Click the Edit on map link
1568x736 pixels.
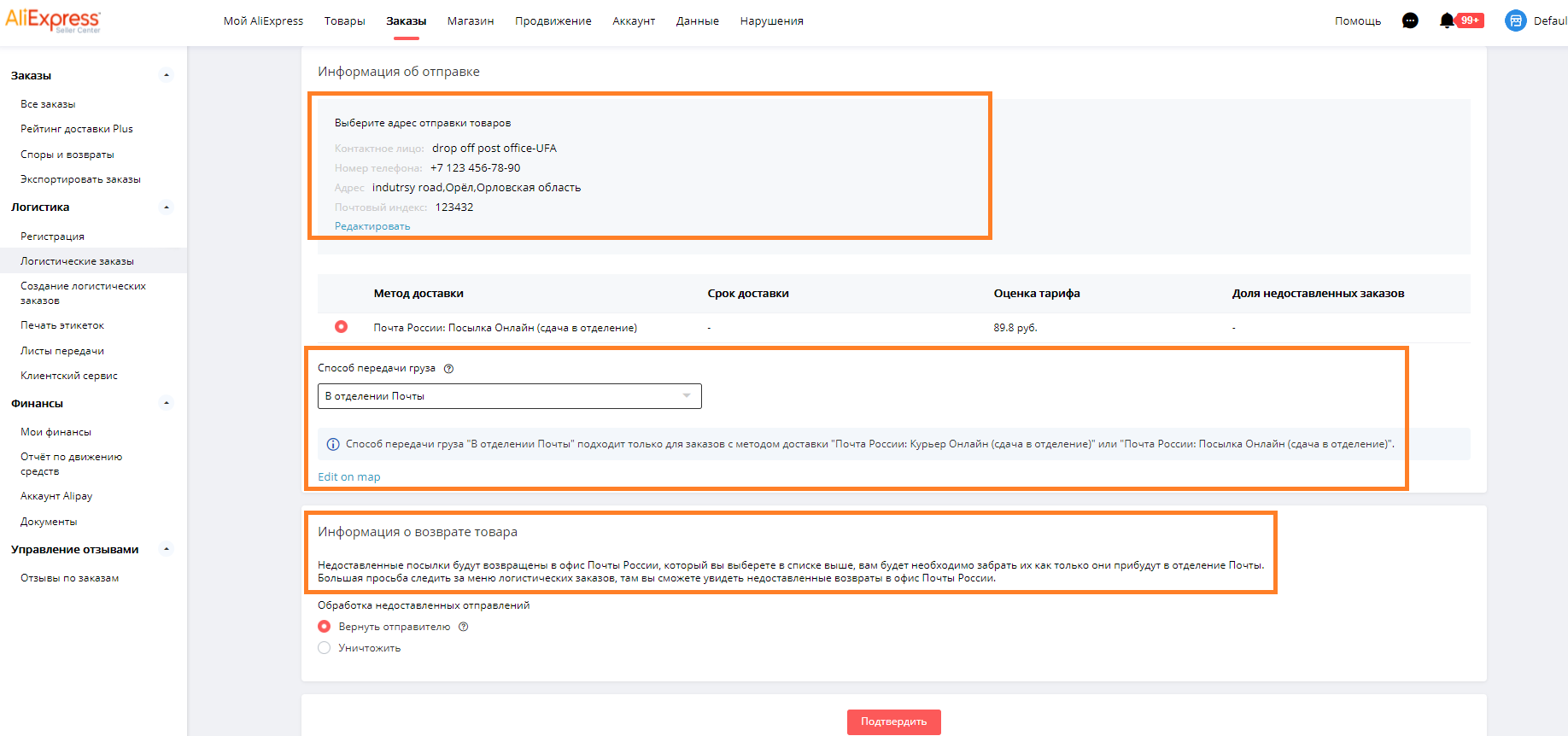[x=349, y=477]
